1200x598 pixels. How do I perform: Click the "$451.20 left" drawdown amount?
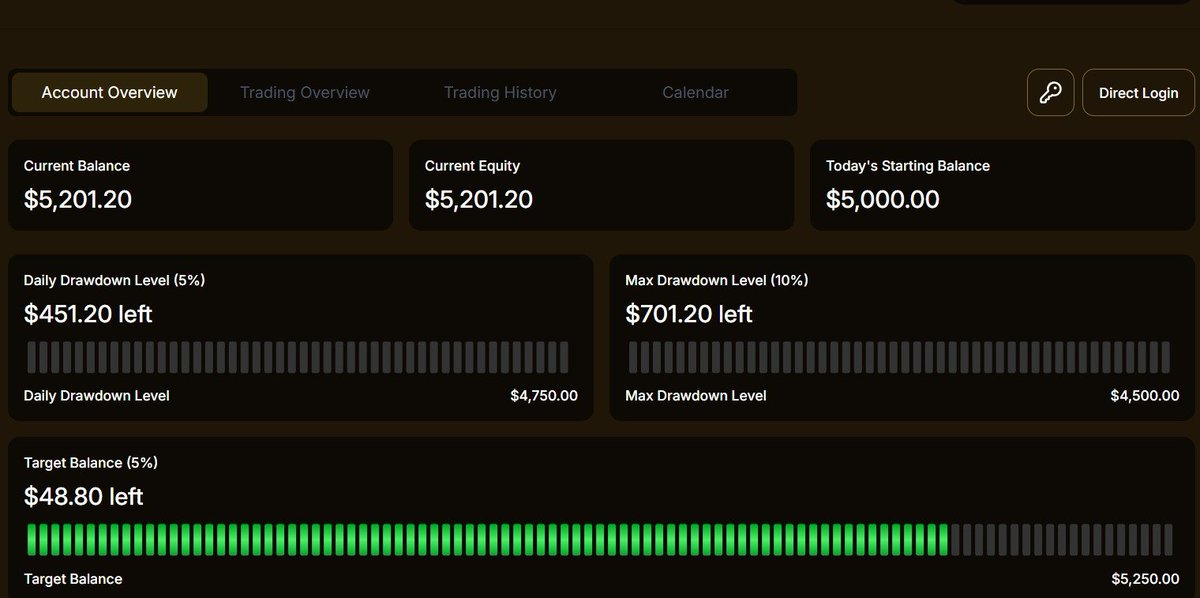[x=88, y=314]
